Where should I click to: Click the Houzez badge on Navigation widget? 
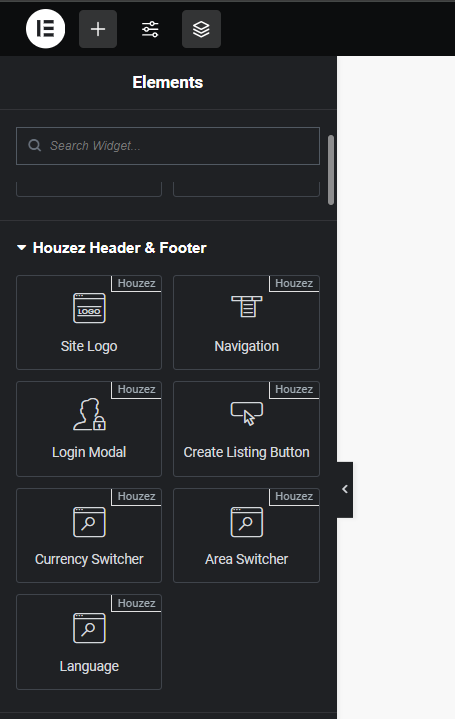294,283
